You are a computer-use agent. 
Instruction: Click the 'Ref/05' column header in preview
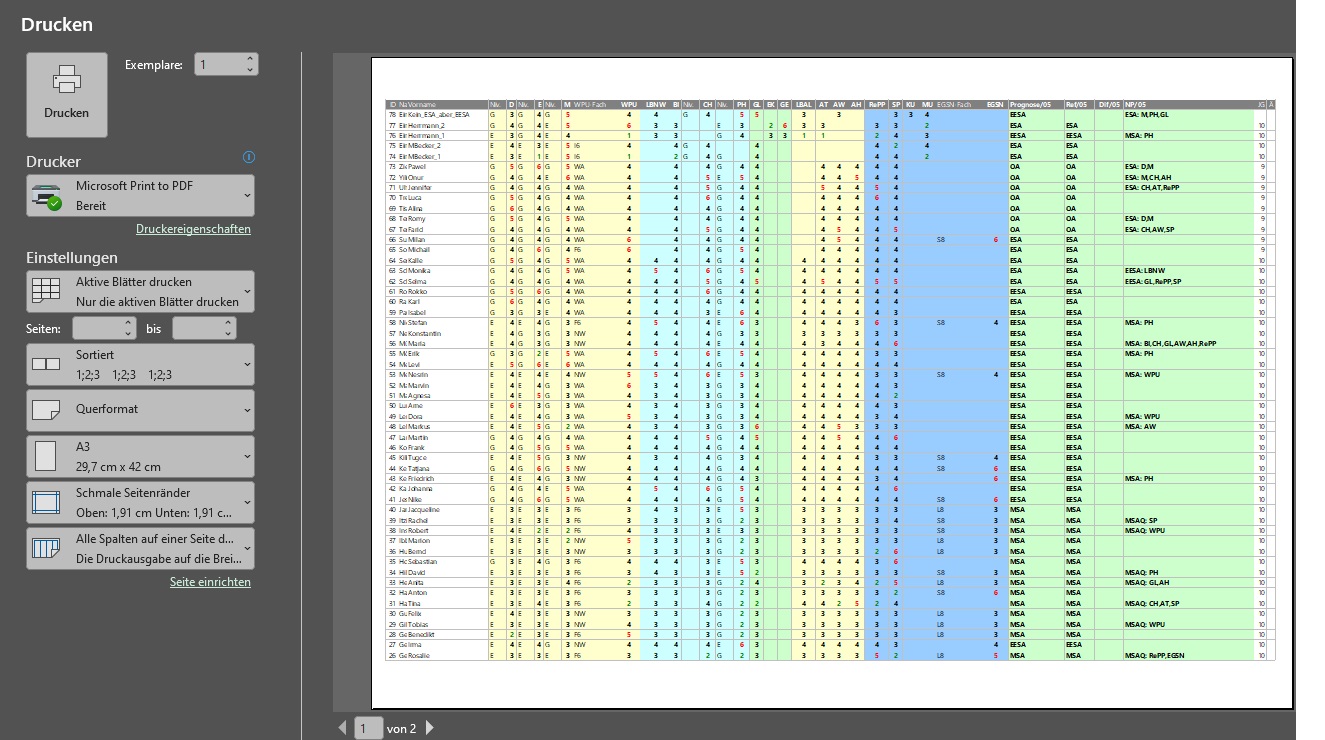(1076, 104)
